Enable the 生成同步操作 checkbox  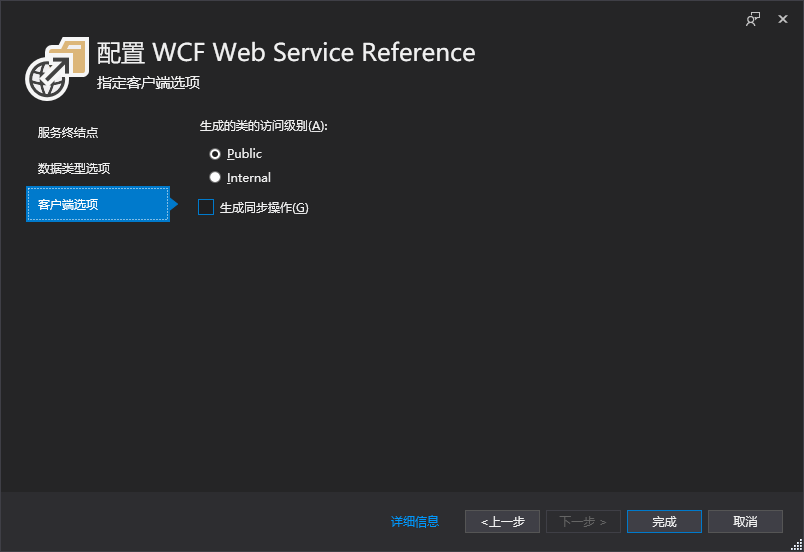(x=206, y=207)
